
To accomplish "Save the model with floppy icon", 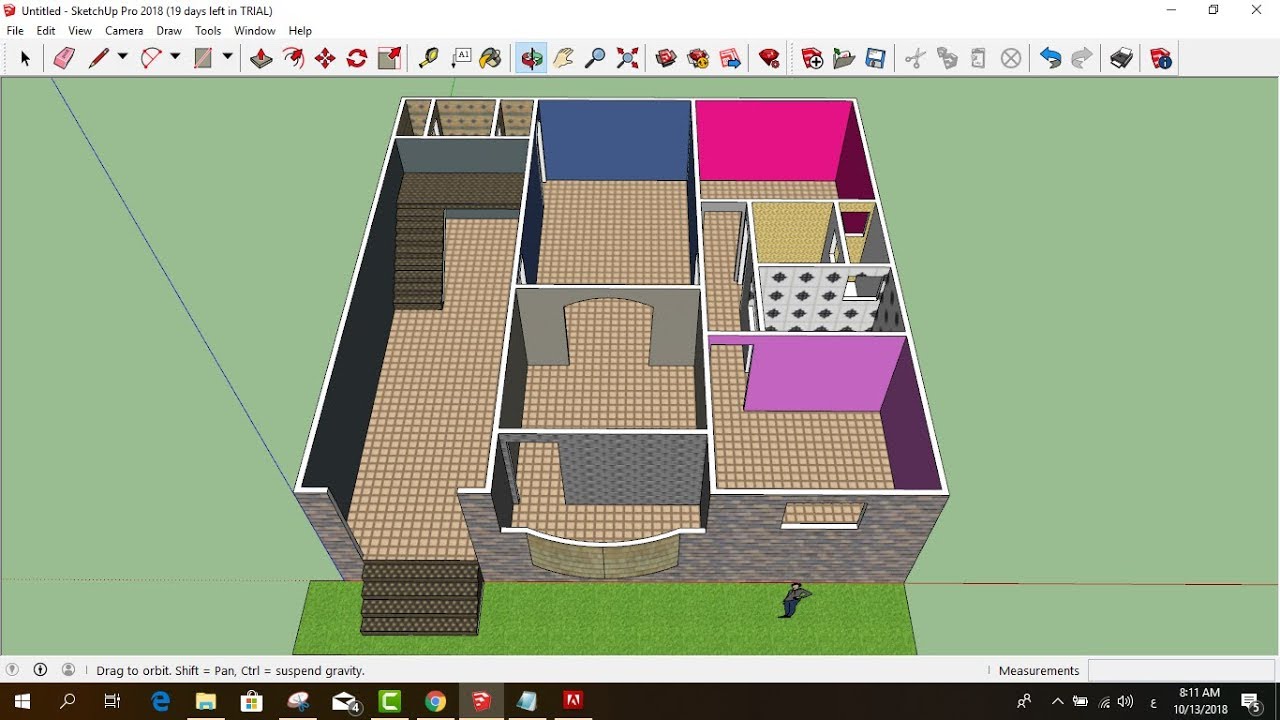I will (x=876, y=59).
